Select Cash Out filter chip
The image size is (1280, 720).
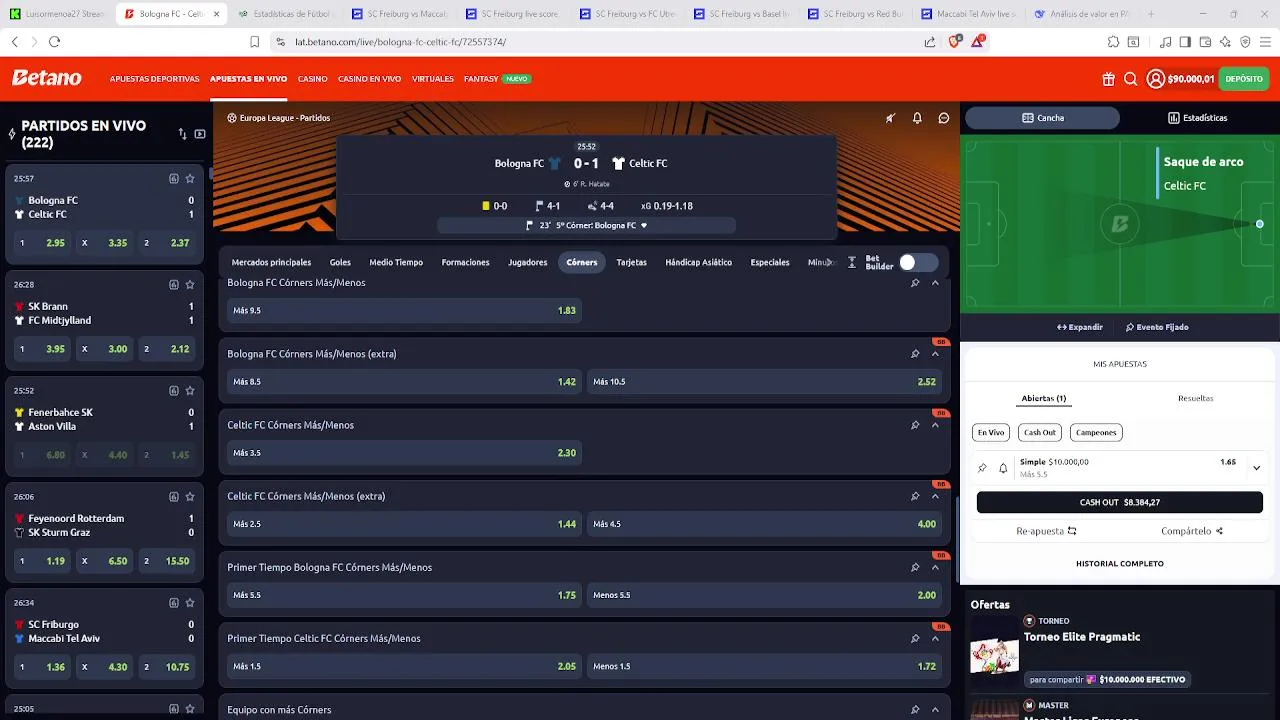(x=1039, y=432)
